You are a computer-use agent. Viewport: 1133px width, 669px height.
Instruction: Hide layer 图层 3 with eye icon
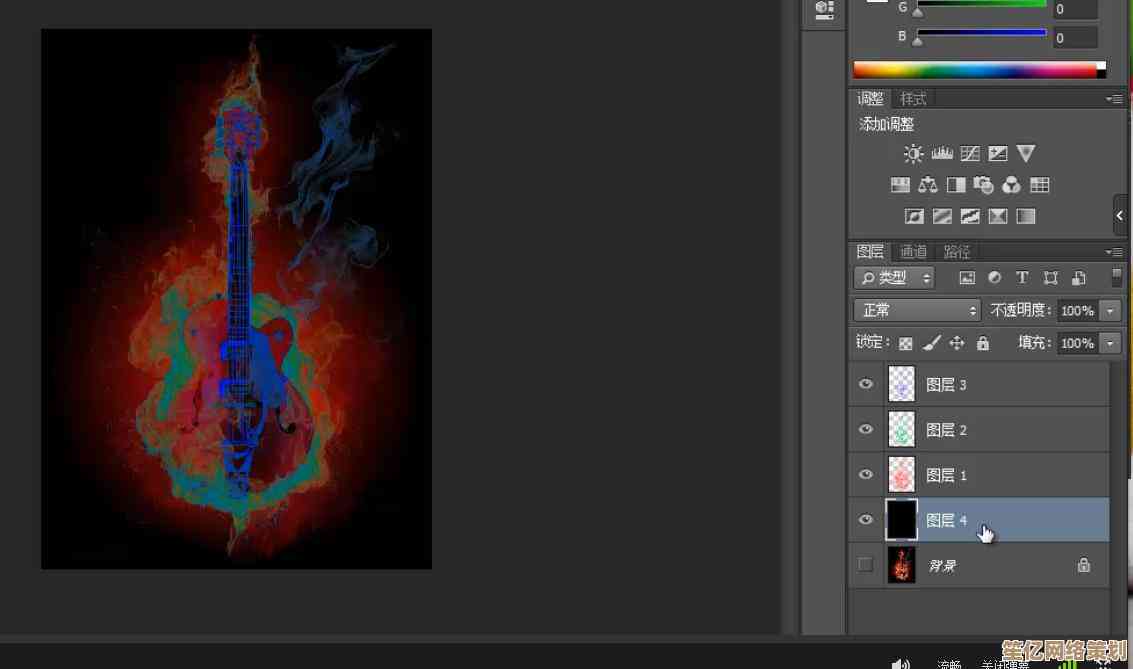tap(866, 384)
